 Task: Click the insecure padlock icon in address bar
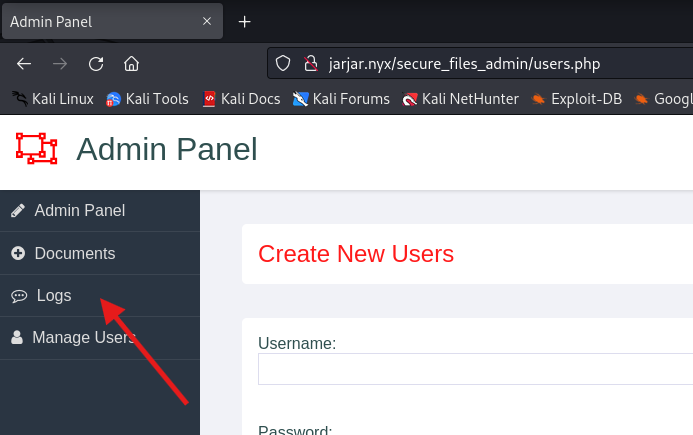click(309, 64)
